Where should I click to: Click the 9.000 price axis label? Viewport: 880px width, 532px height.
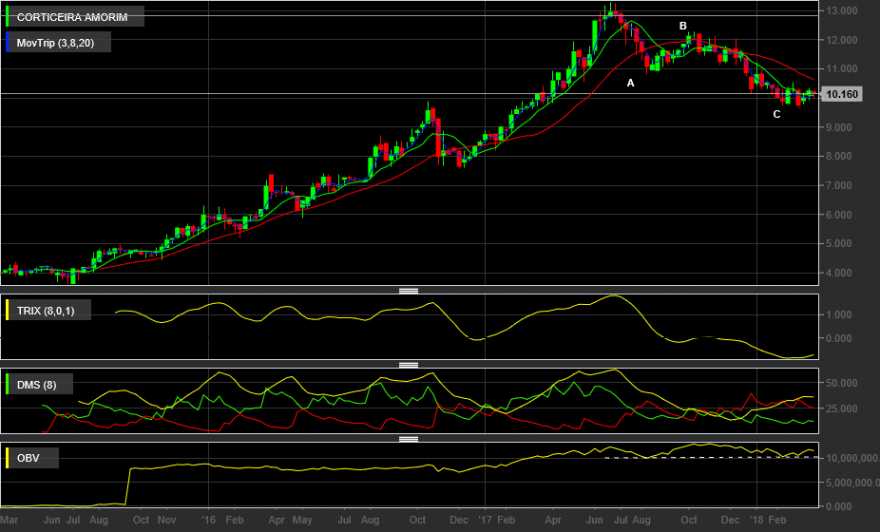[838, 127]
